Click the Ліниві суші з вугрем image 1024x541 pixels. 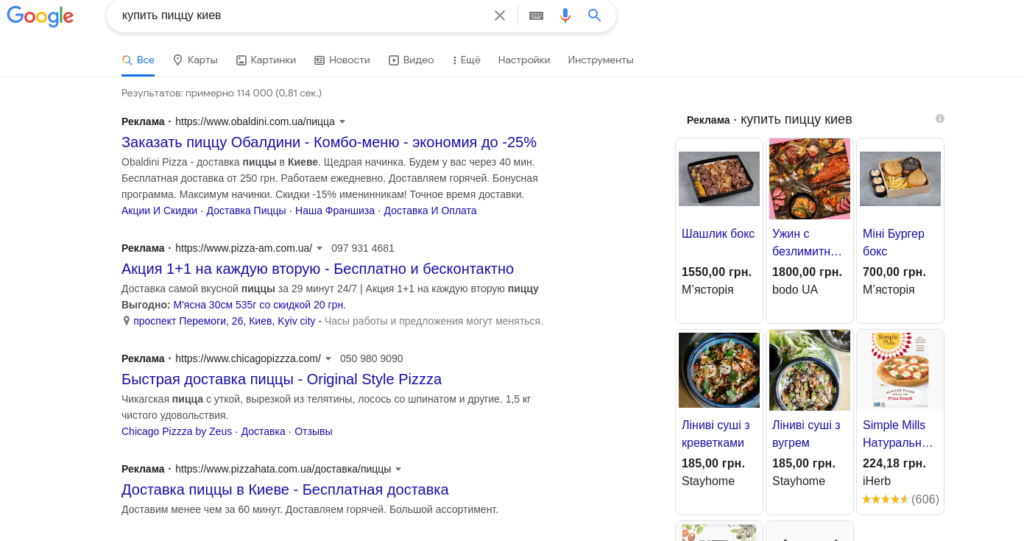point(810,370)
